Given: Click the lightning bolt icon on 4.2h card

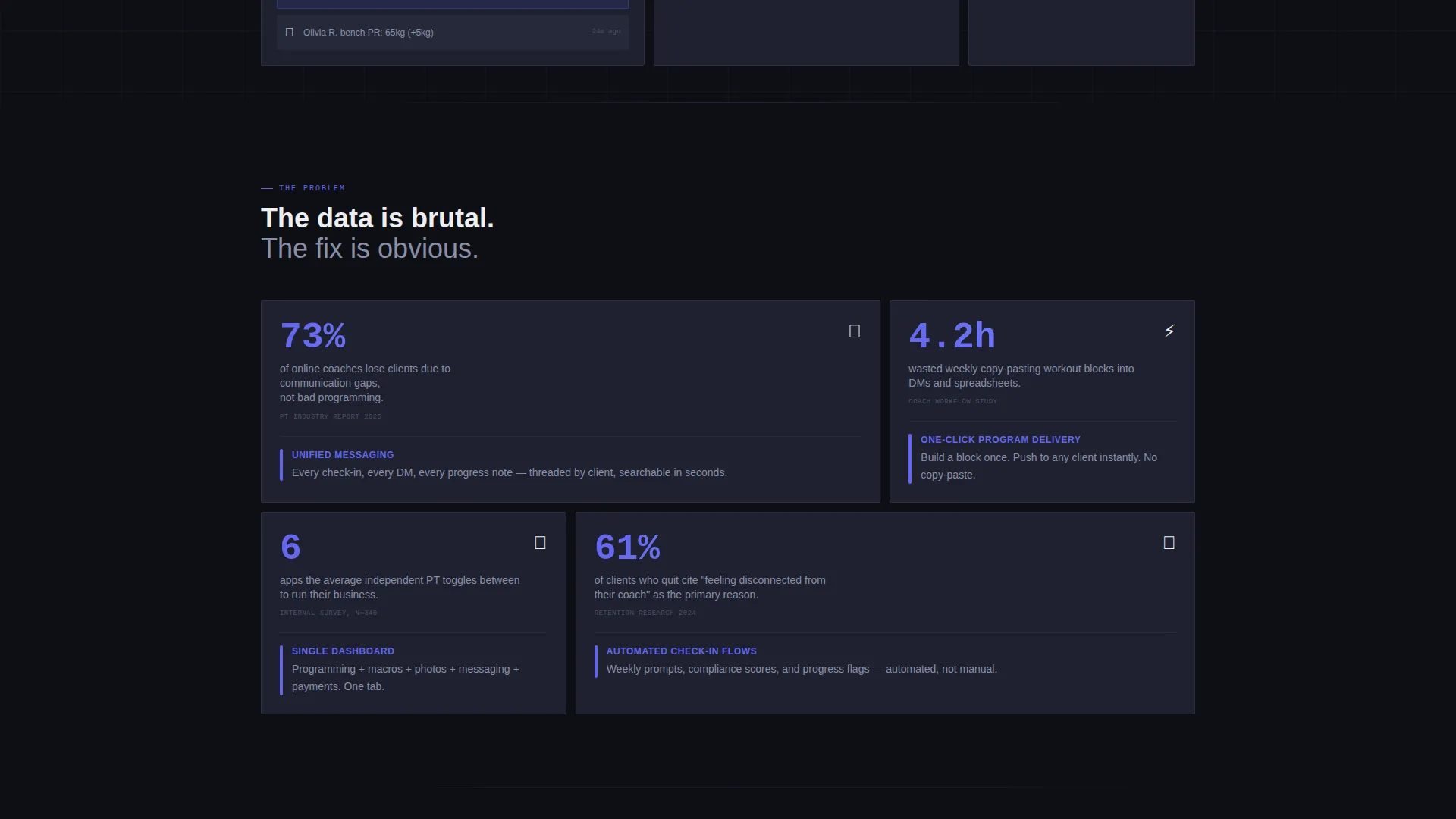Looking at the screenshot, I should tap(1169, 331).
